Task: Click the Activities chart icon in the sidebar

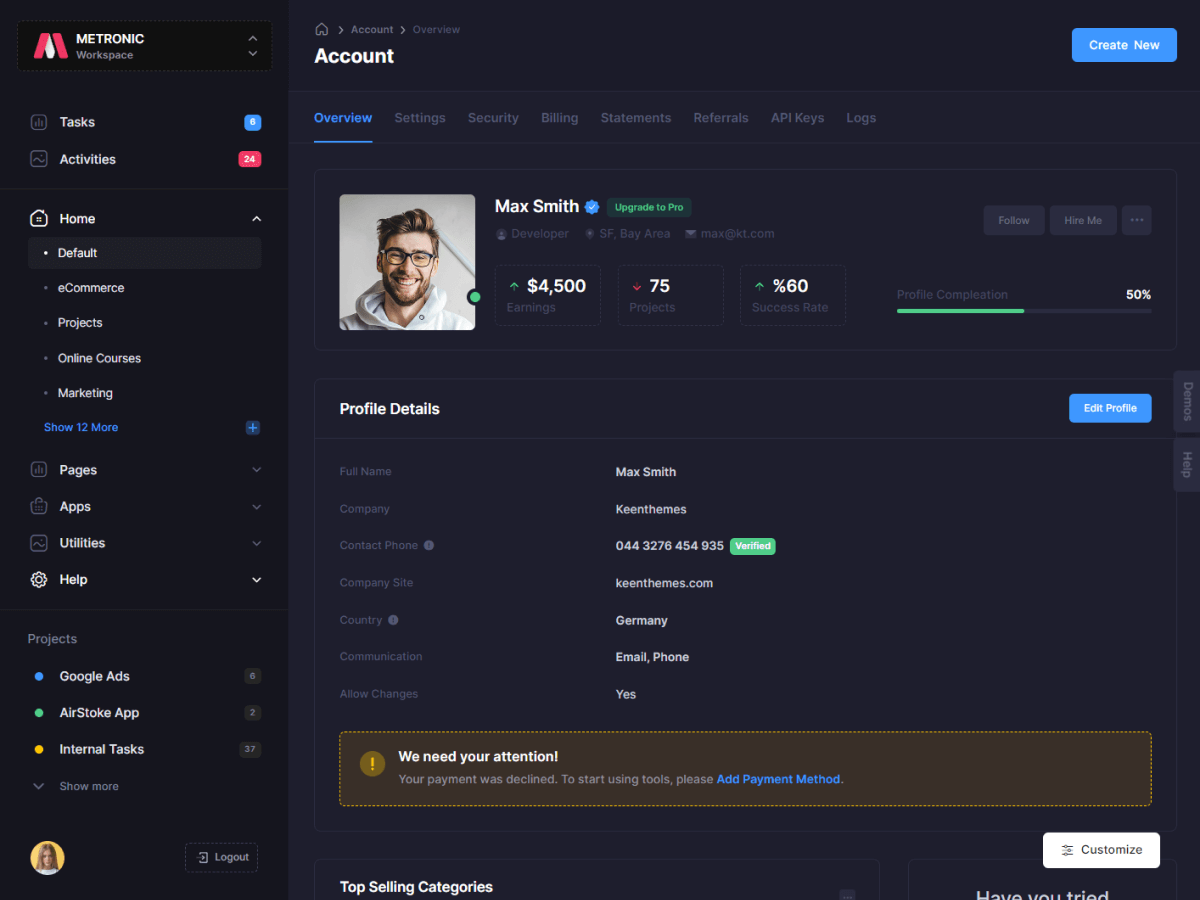Action: click(39, 159)
